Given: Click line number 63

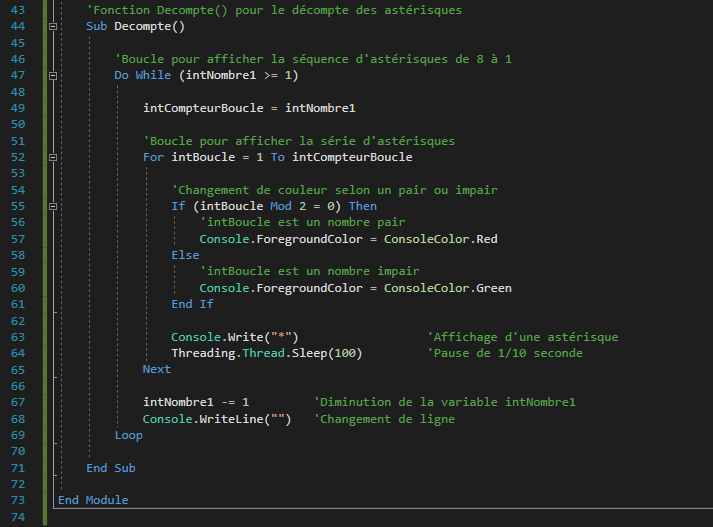Looking at the screenshot, I should tap(18, 337).
